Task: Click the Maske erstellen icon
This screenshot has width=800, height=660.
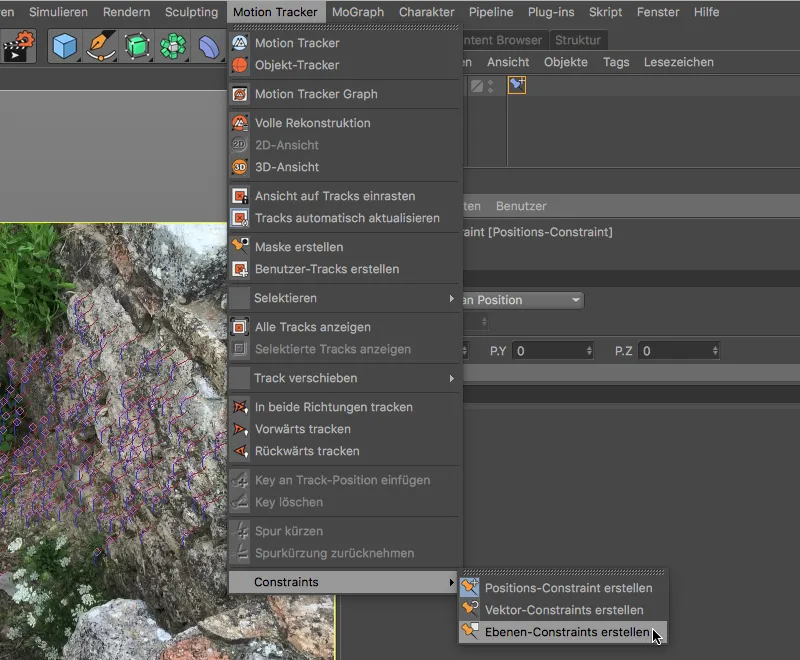Action: coord(240,247)
